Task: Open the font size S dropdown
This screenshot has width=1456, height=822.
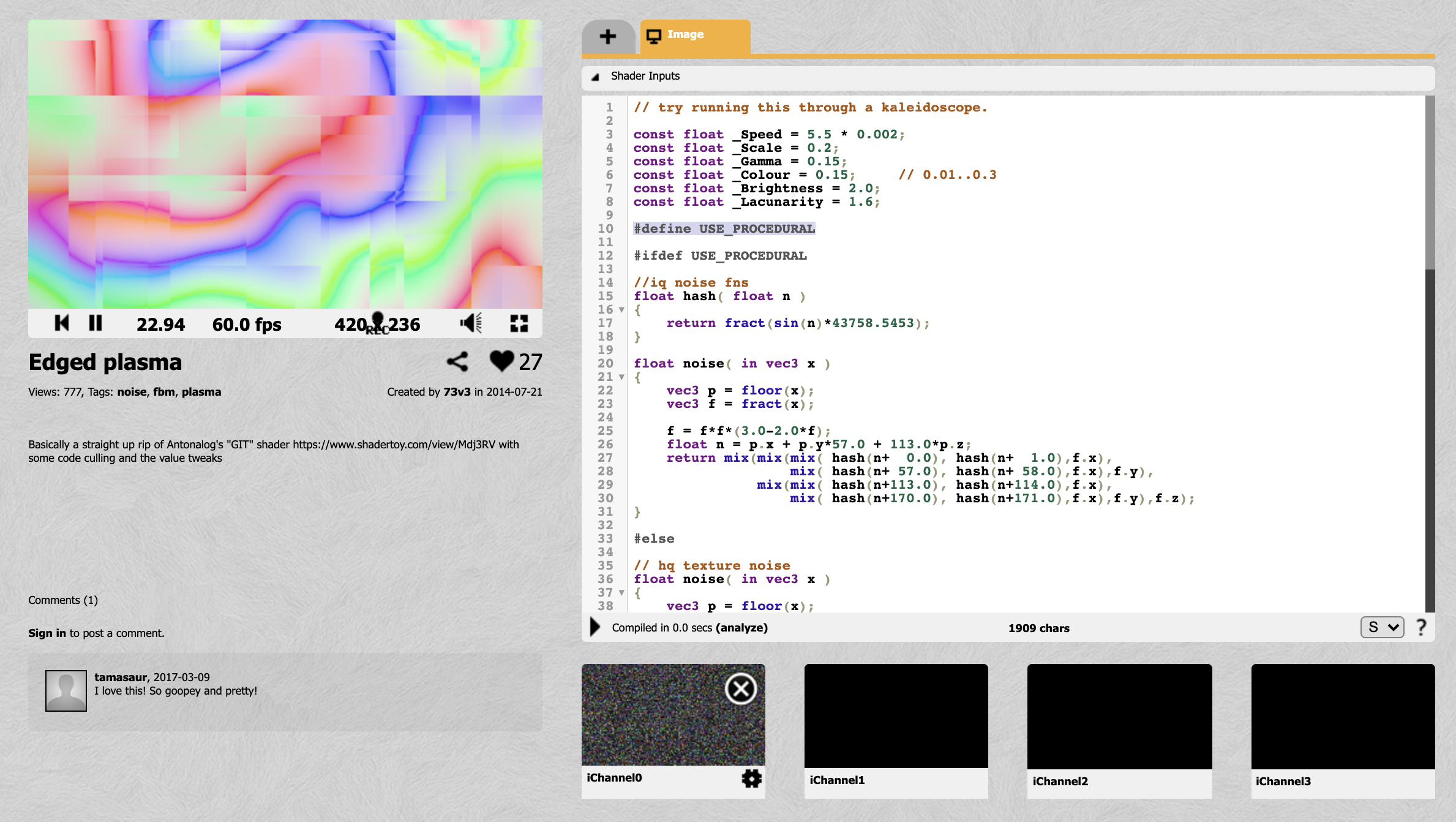Action: [x=1382, y=627]
